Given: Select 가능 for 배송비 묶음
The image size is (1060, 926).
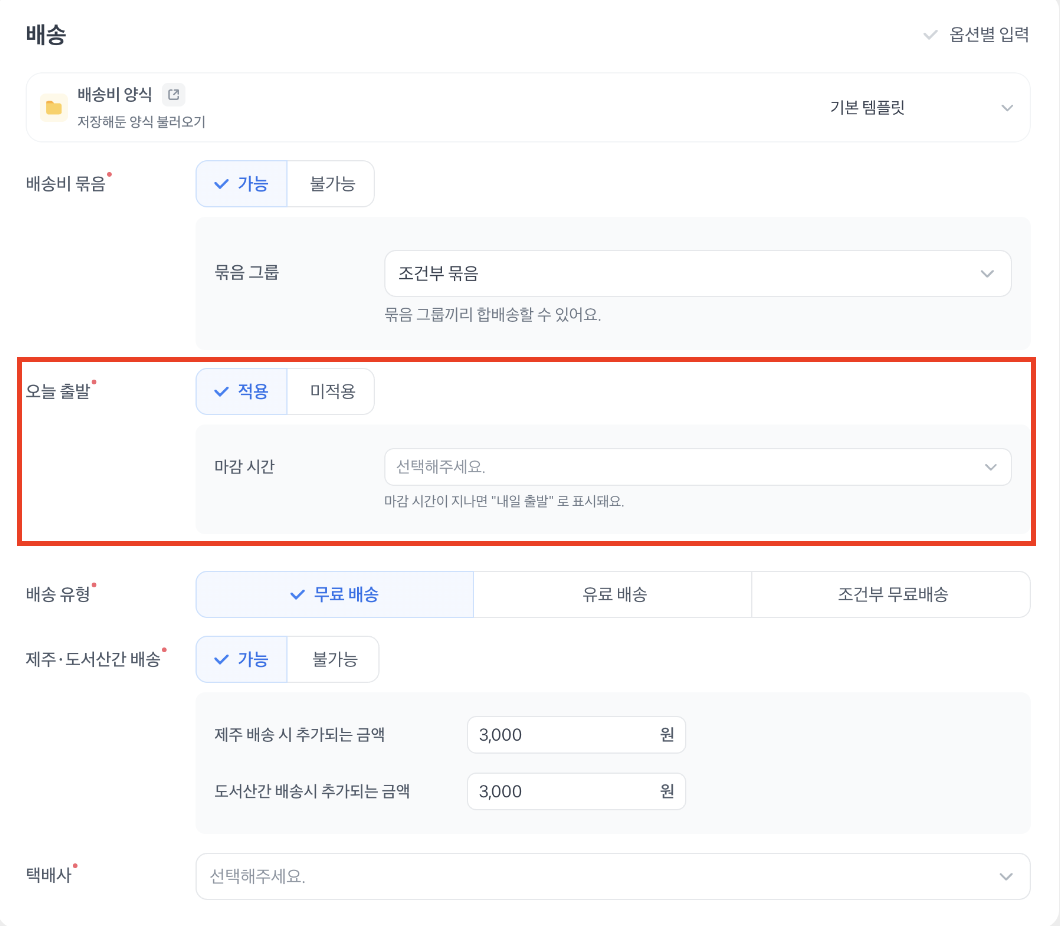Looking at the screenshot, I should click(x=241, y=184).
